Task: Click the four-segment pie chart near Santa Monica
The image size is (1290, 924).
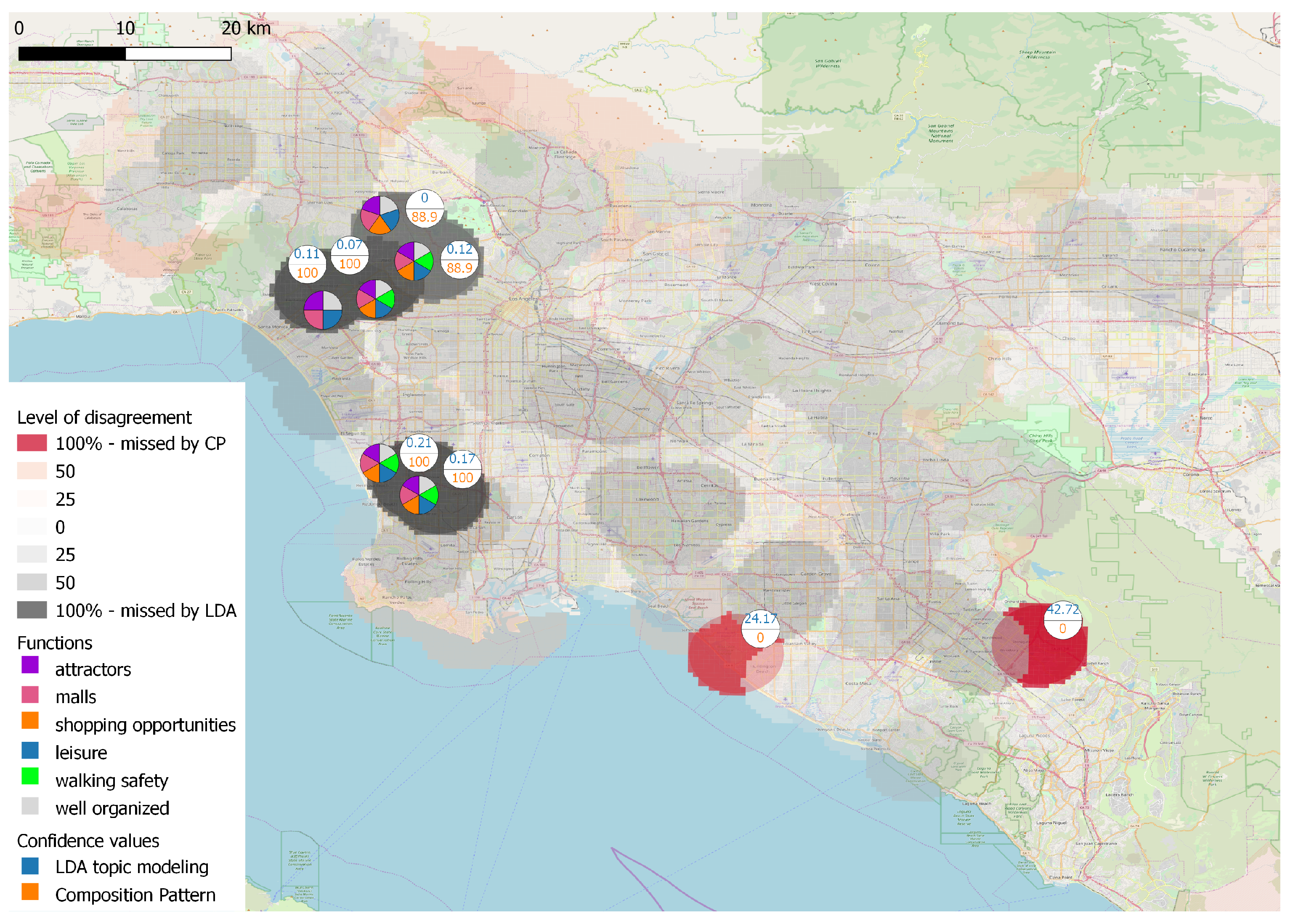Action: tap(322, 310)
